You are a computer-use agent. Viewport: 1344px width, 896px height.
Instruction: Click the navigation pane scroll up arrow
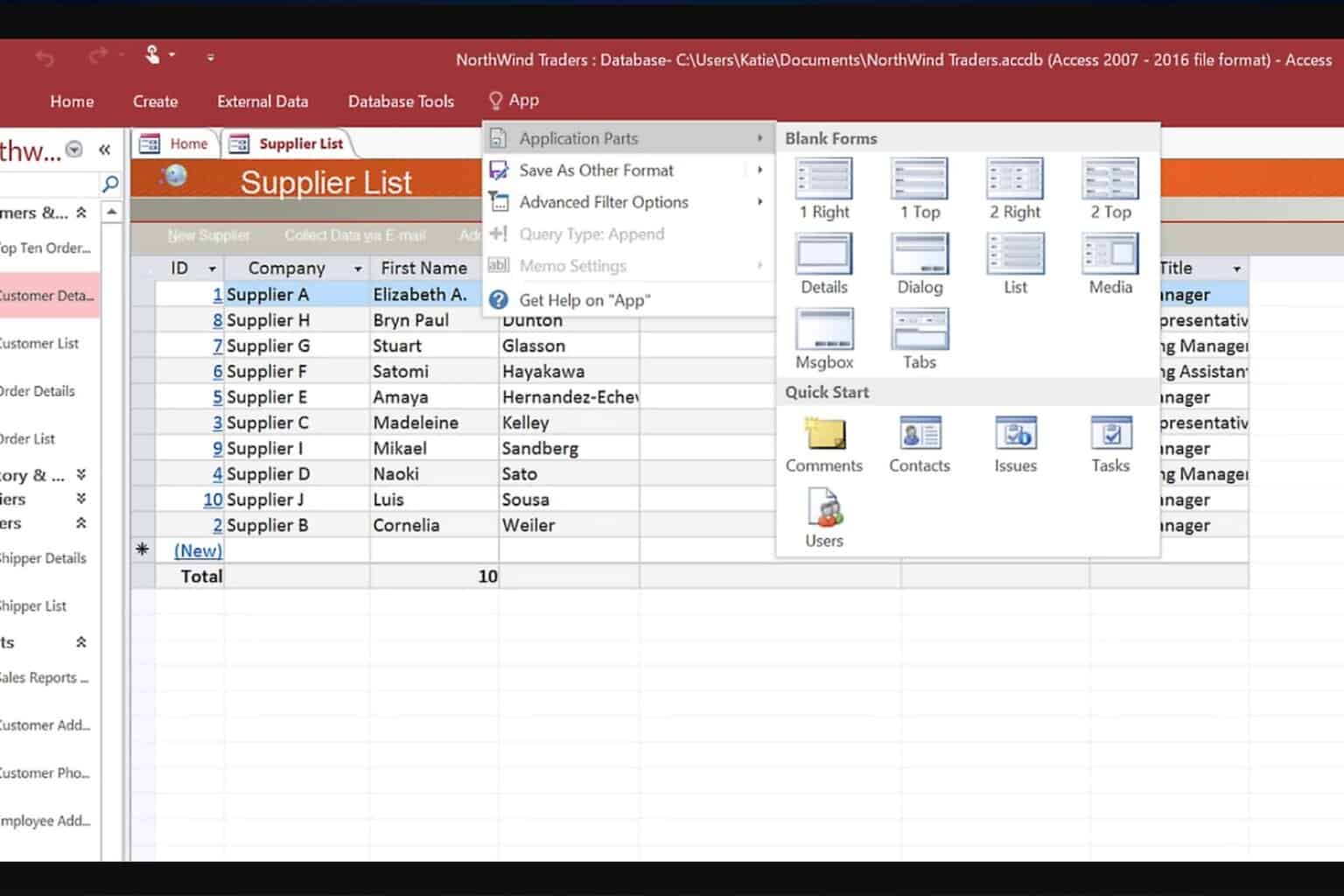[x=111, y=212]
